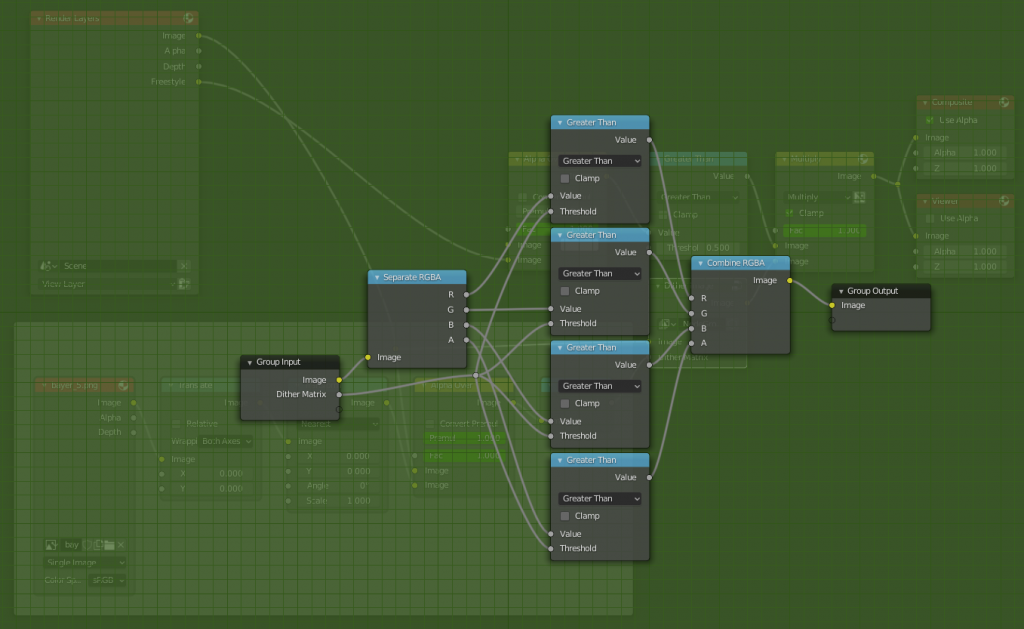This screenshot has height=629, width=1024.
Task: Open operation dropdown of third Greater Than from top
Action: (600, 386)
